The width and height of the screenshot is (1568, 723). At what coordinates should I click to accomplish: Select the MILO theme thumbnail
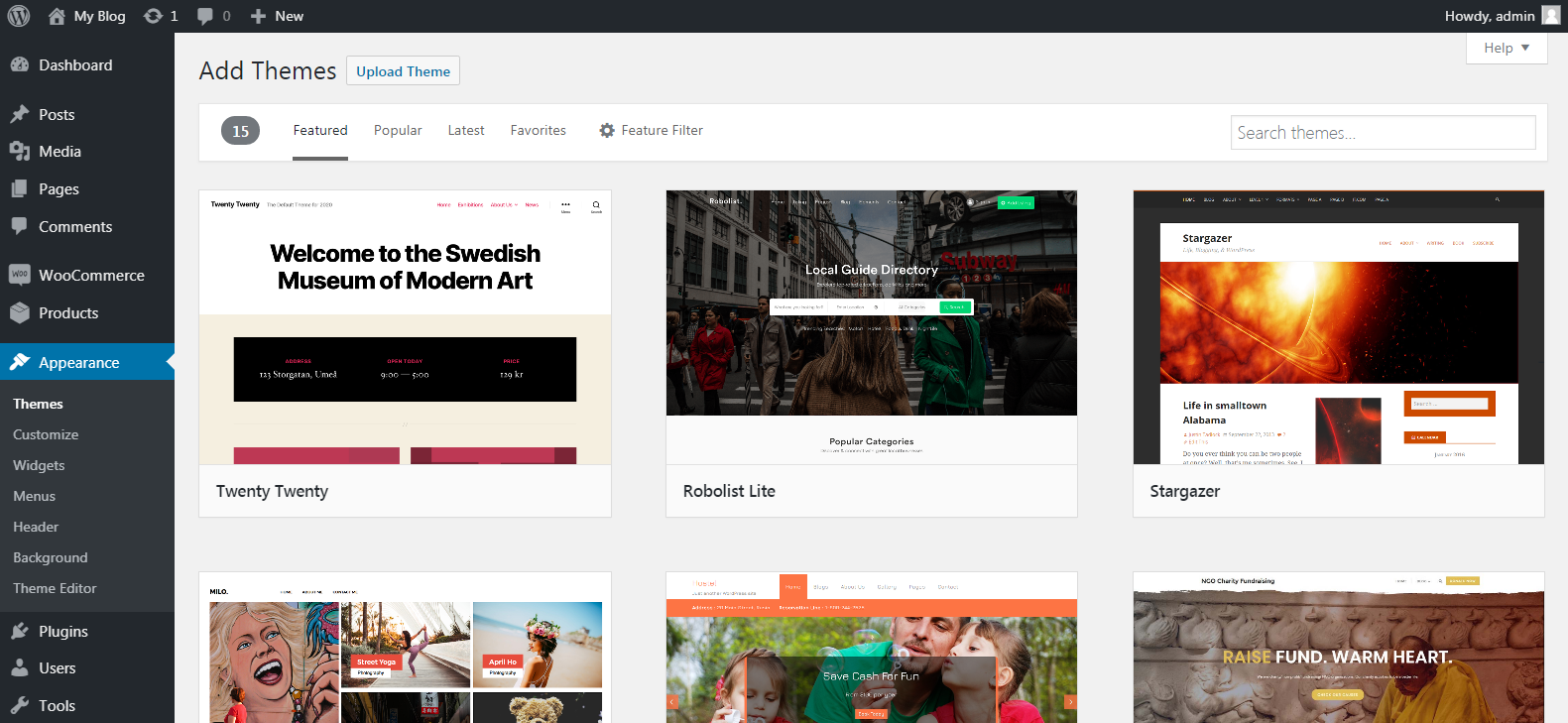pos(405,648)
